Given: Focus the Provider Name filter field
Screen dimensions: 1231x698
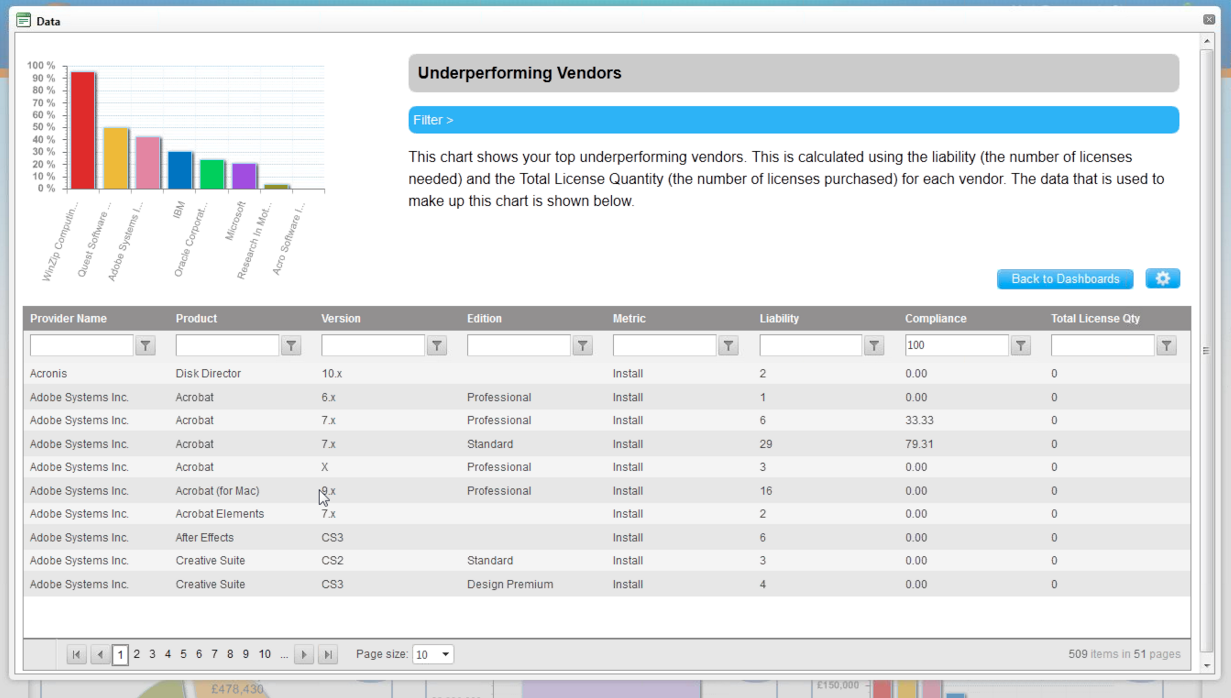Looking at the screenshot, I should (x=82, y=345).
